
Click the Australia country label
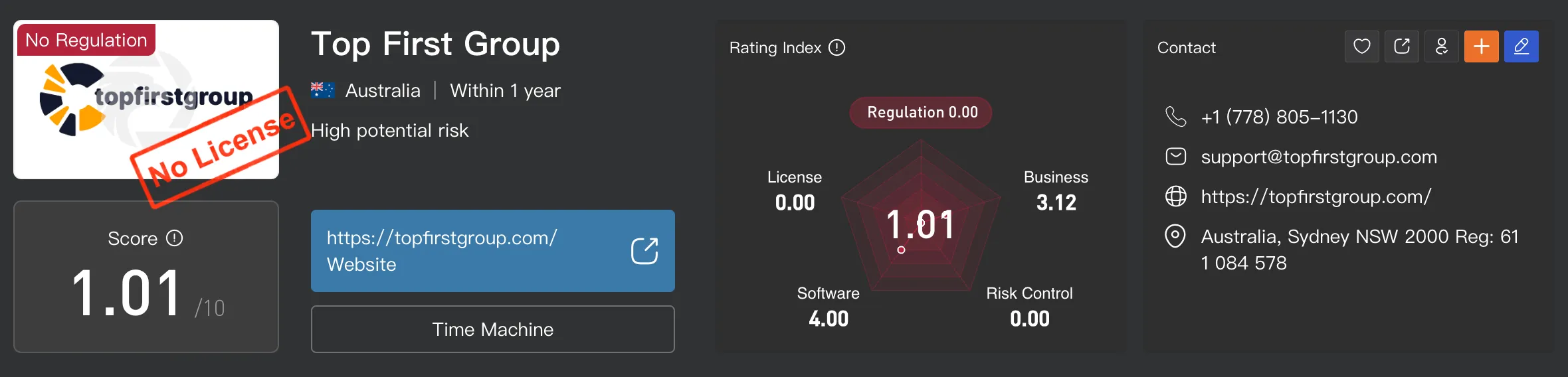point(383,90)
